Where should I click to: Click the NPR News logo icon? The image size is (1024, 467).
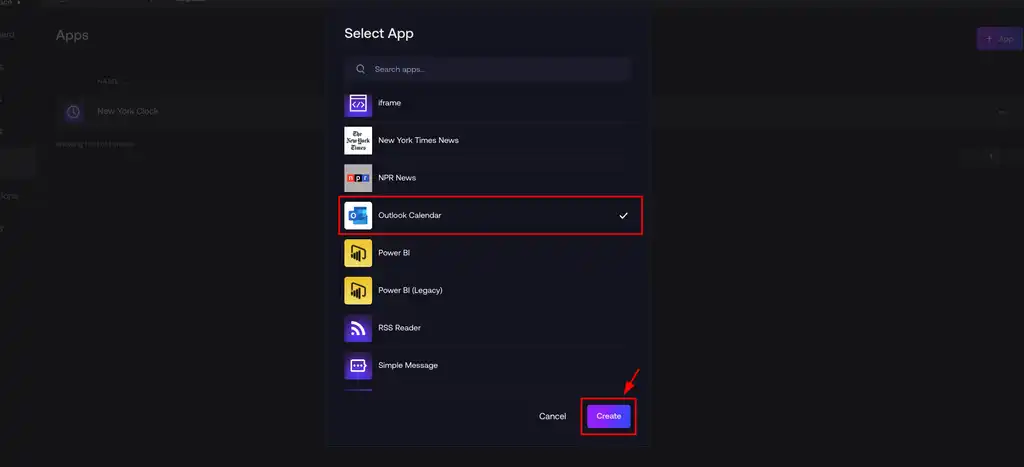[x=358, y=178]
